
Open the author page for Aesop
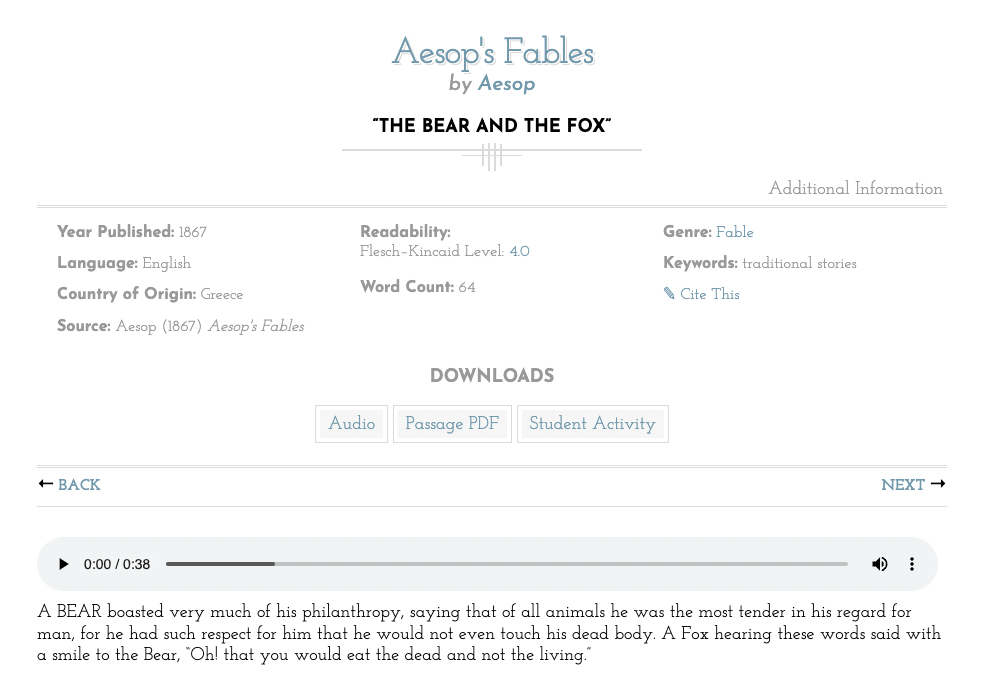506,84
